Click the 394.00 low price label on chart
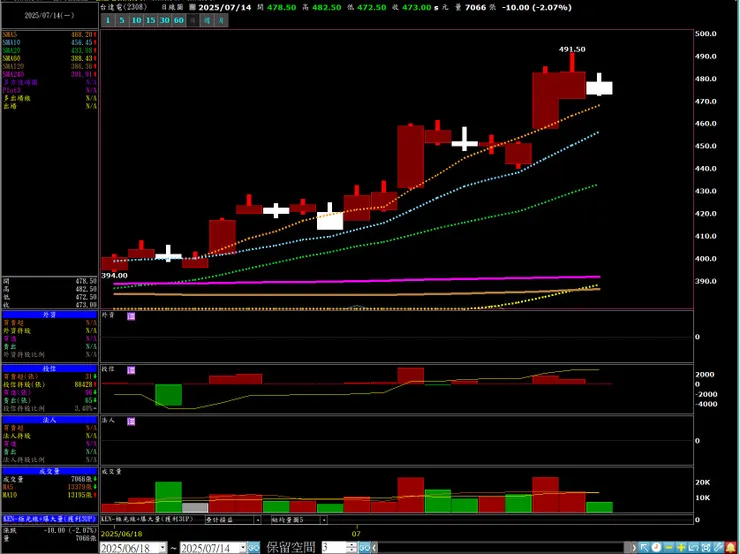 pyautogui.click(x=114, y=276)
